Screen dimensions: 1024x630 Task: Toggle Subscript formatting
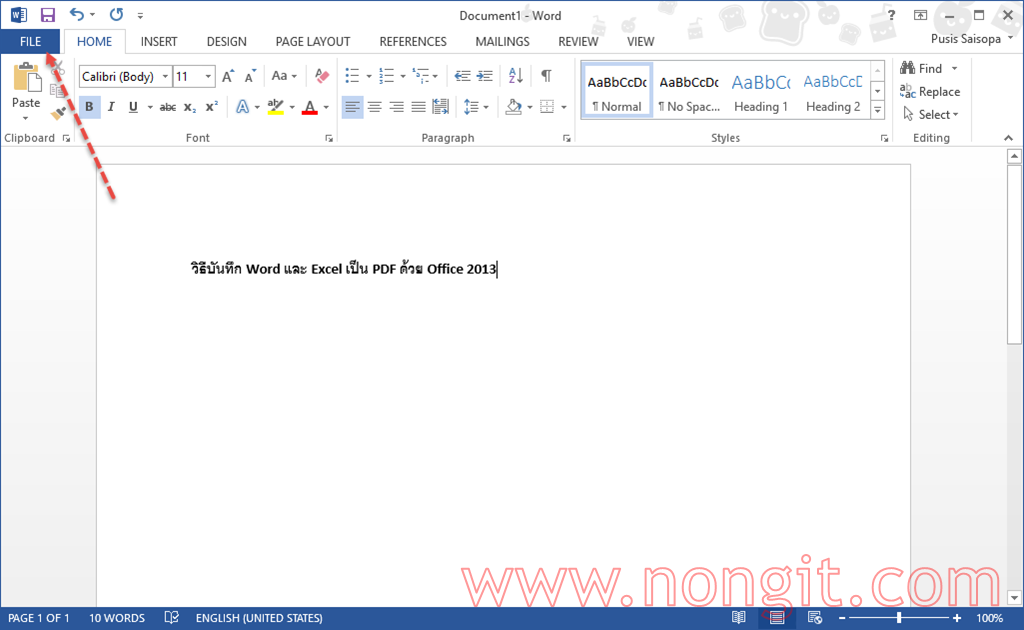coord(190,107)
